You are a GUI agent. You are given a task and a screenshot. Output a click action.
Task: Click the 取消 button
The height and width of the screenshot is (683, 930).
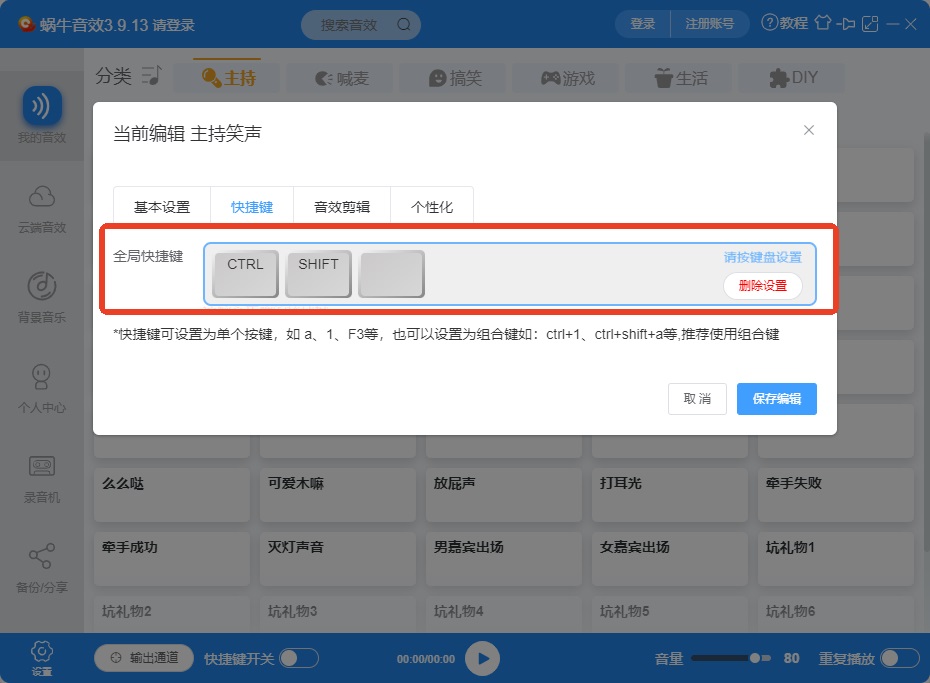697,398
